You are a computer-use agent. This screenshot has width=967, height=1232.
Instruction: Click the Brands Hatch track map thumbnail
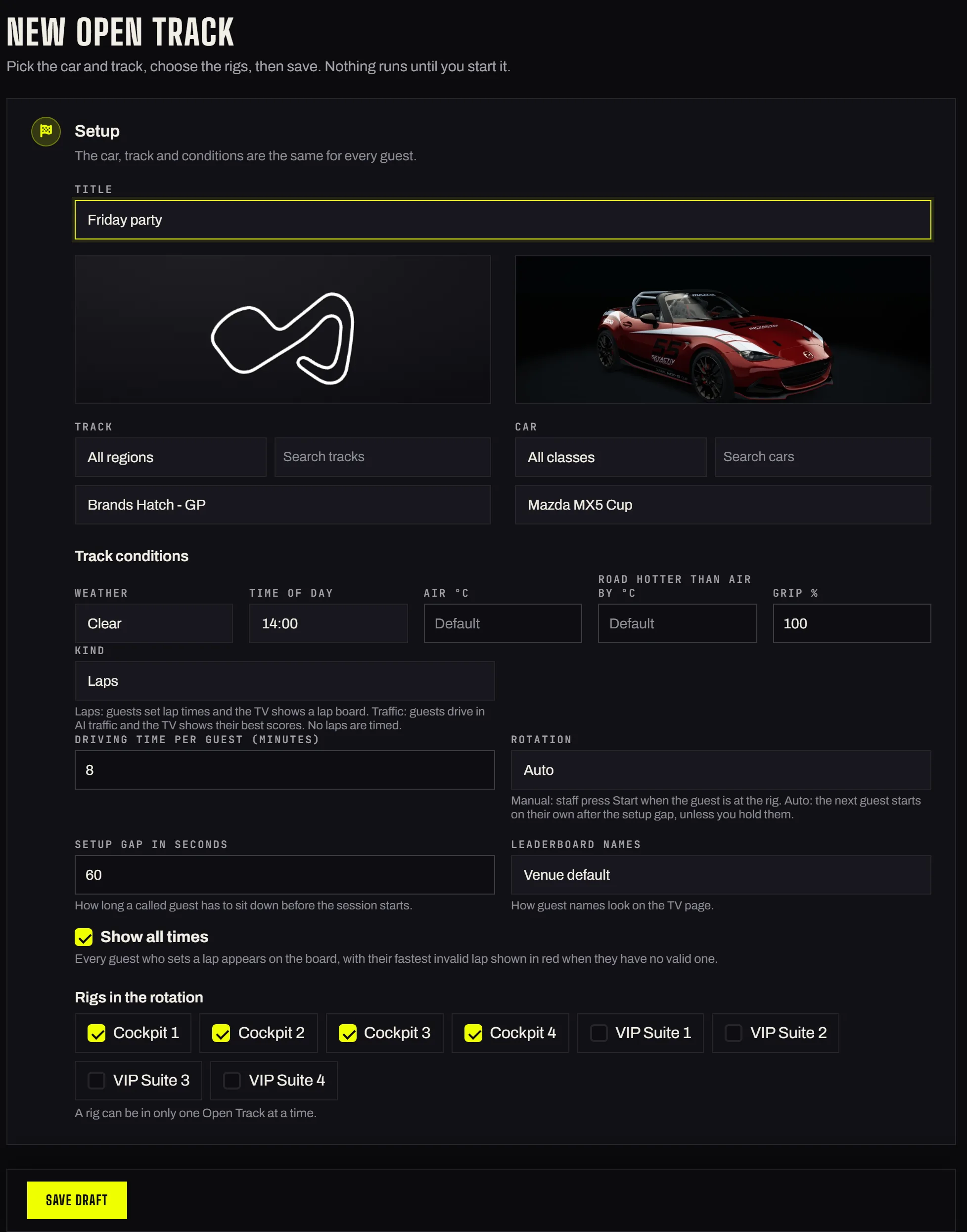click(282, 330)
